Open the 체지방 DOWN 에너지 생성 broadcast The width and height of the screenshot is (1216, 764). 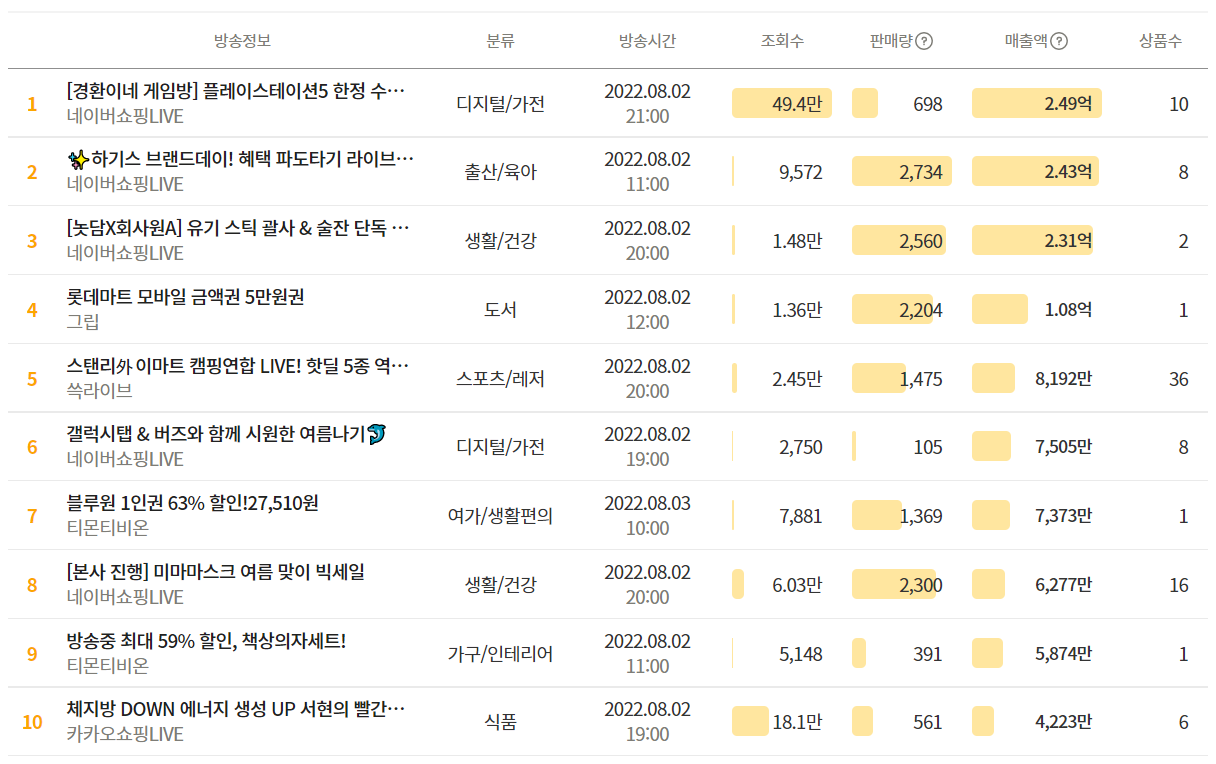236,709
